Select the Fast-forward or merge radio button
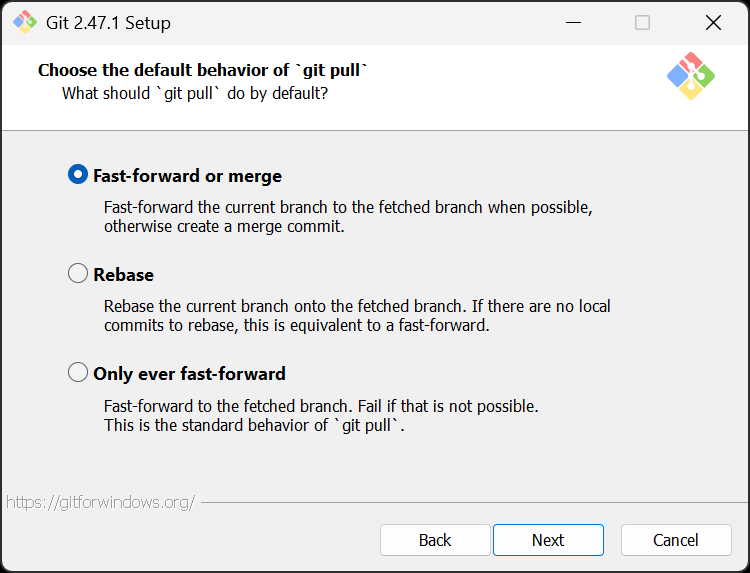This screenshot has width=750, height=573. click(77, 175)
